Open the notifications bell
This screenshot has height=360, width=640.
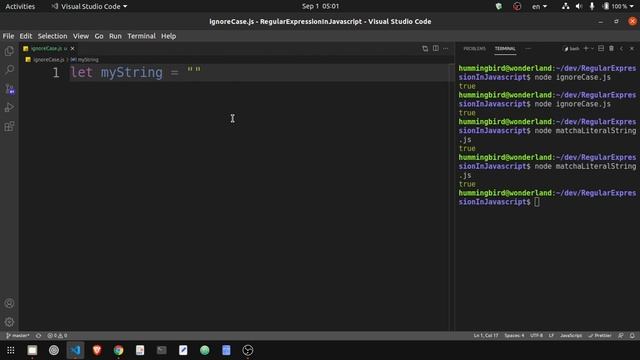pyautogui.click(x=632, y=336)
